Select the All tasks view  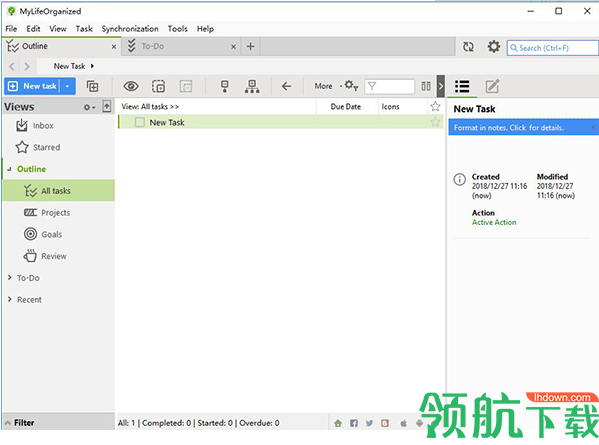(58, 191)
